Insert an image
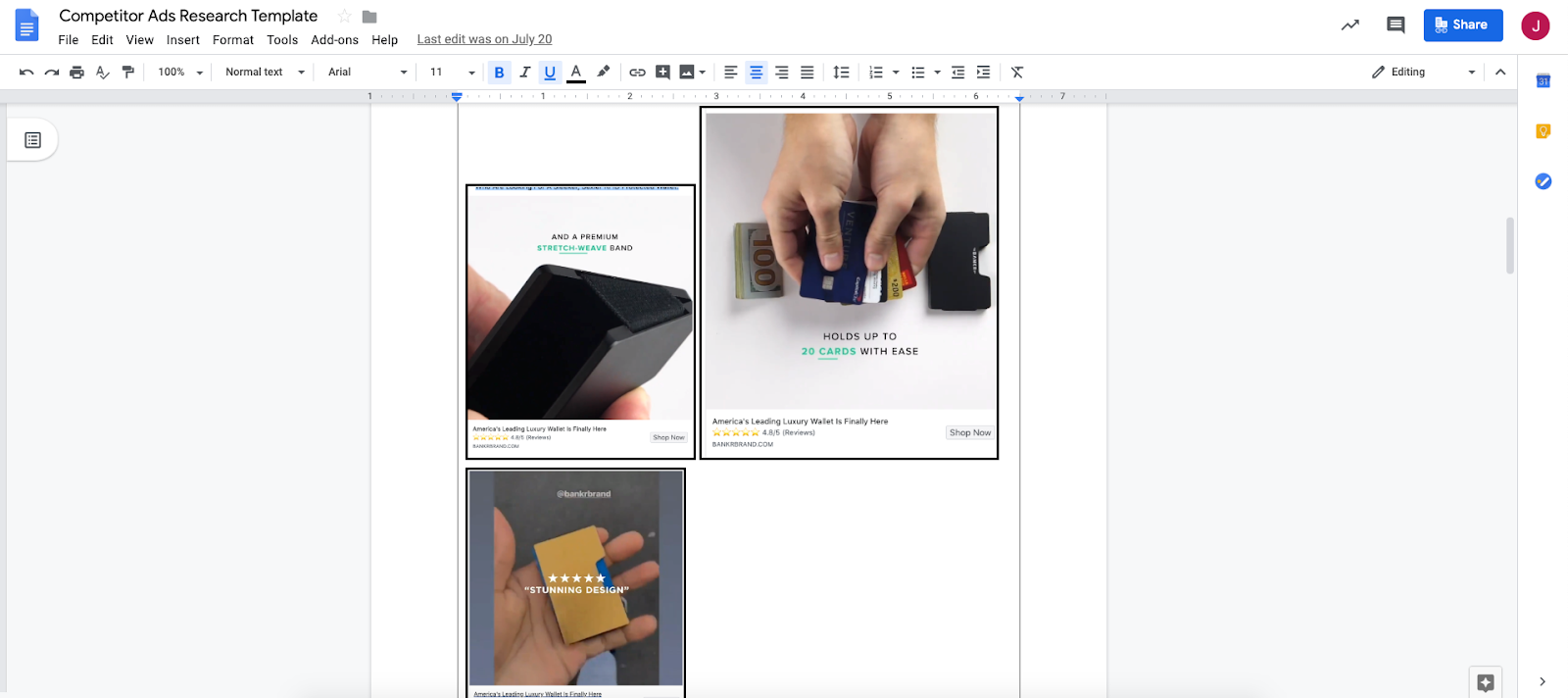The height and width of the screenshot is (698, 1568). [687, 72]
